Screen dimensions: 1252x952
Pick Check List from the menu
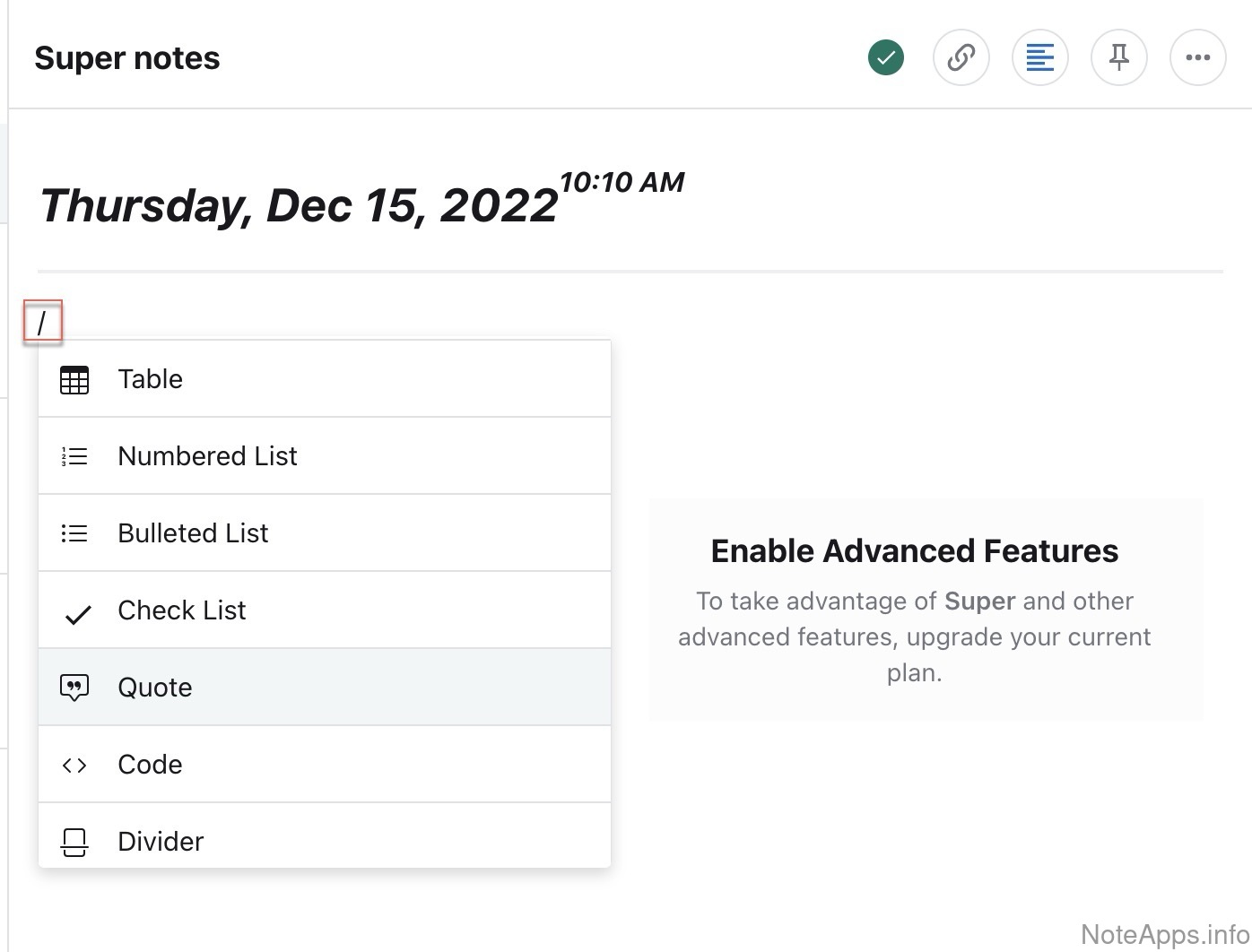[181, 610]
